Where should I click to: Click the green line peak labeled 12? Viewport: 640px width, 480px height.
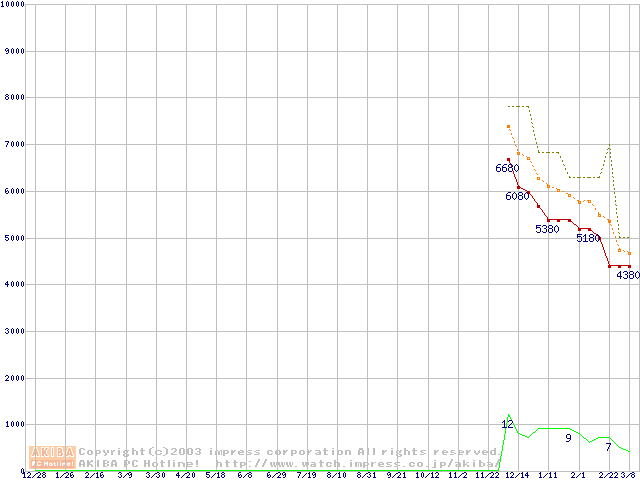507,425
